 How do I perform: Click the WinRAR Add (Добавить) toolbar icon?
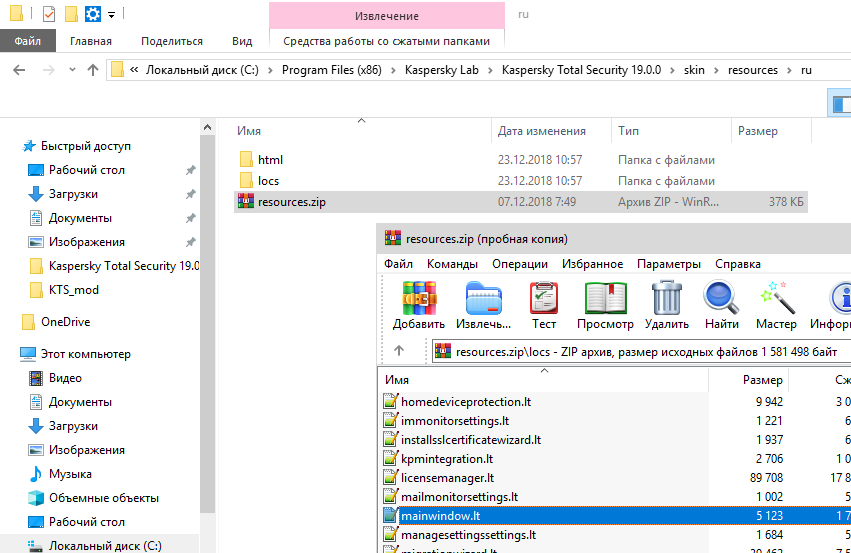tap(418, 304)
